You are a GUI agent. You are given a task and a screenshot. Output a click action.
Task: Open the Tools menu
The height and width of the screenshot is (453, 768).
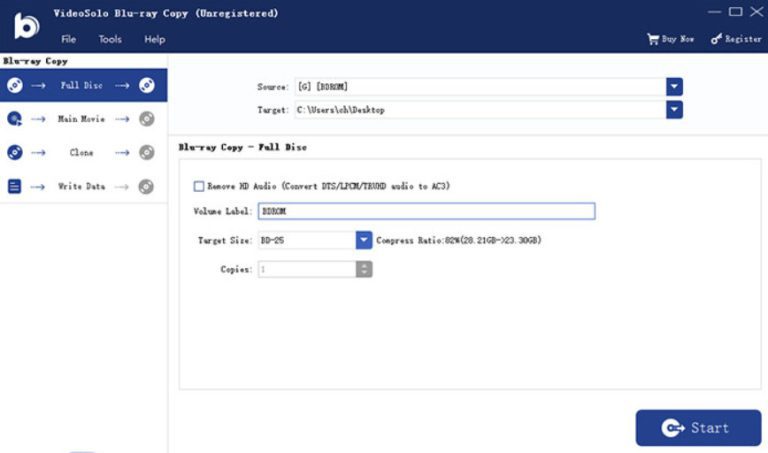pyautogui.click(x=110, y=39)
